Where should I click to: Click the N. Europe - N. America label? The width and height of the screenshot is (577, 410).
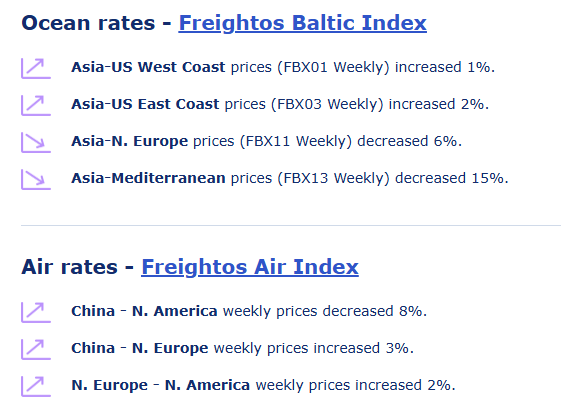160,385
